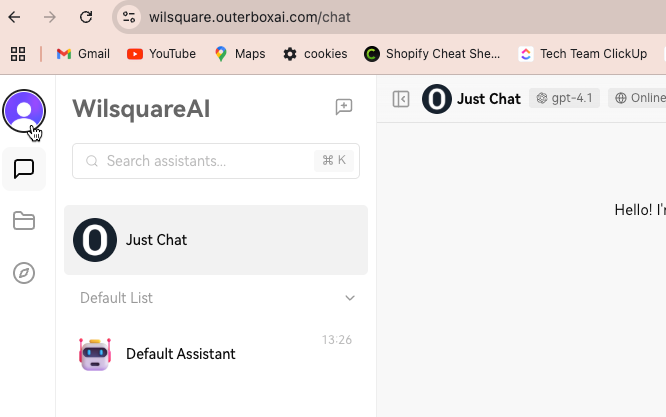The width and height of the screenshot is (666, 417).
Task: Go back with browser back arrow
Action: pos(14,17)
